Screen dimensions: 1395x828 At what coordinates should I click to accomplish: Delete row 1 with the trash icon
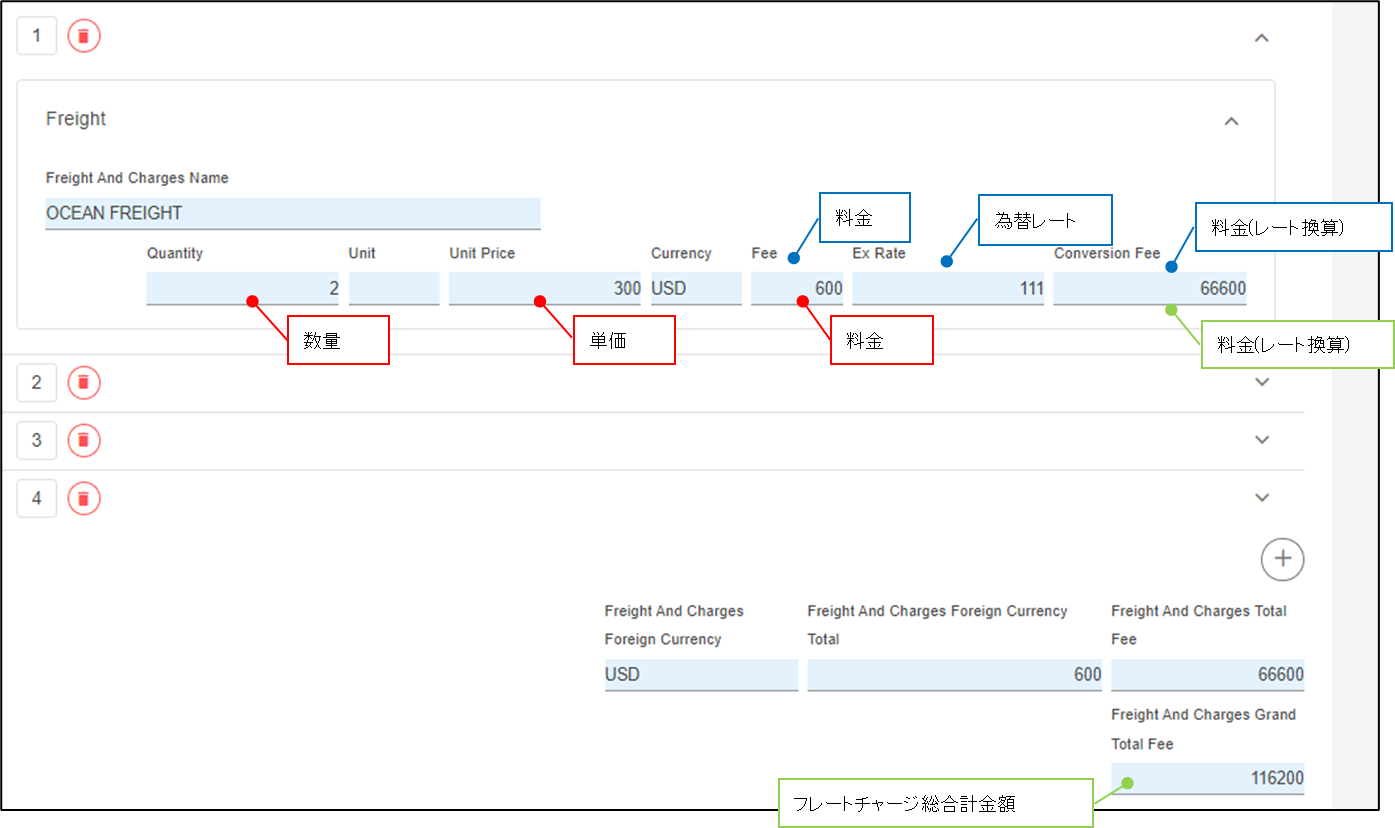click(x=84, y=37)
